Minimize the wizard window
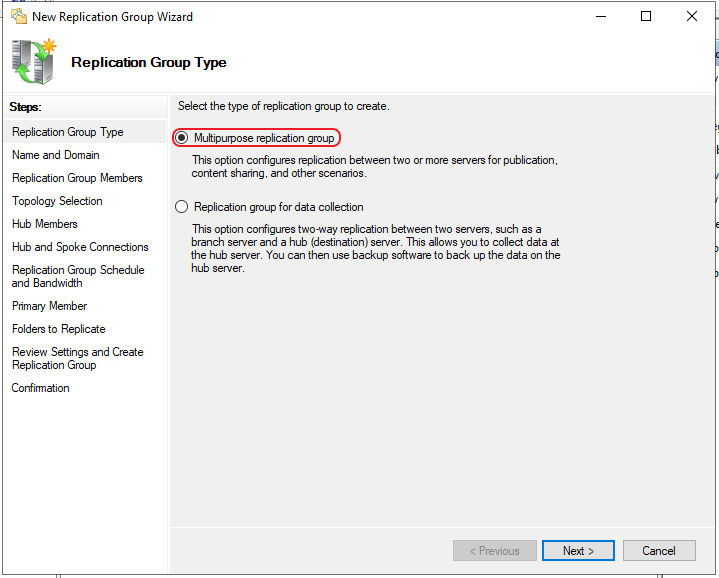 point(601,17)
